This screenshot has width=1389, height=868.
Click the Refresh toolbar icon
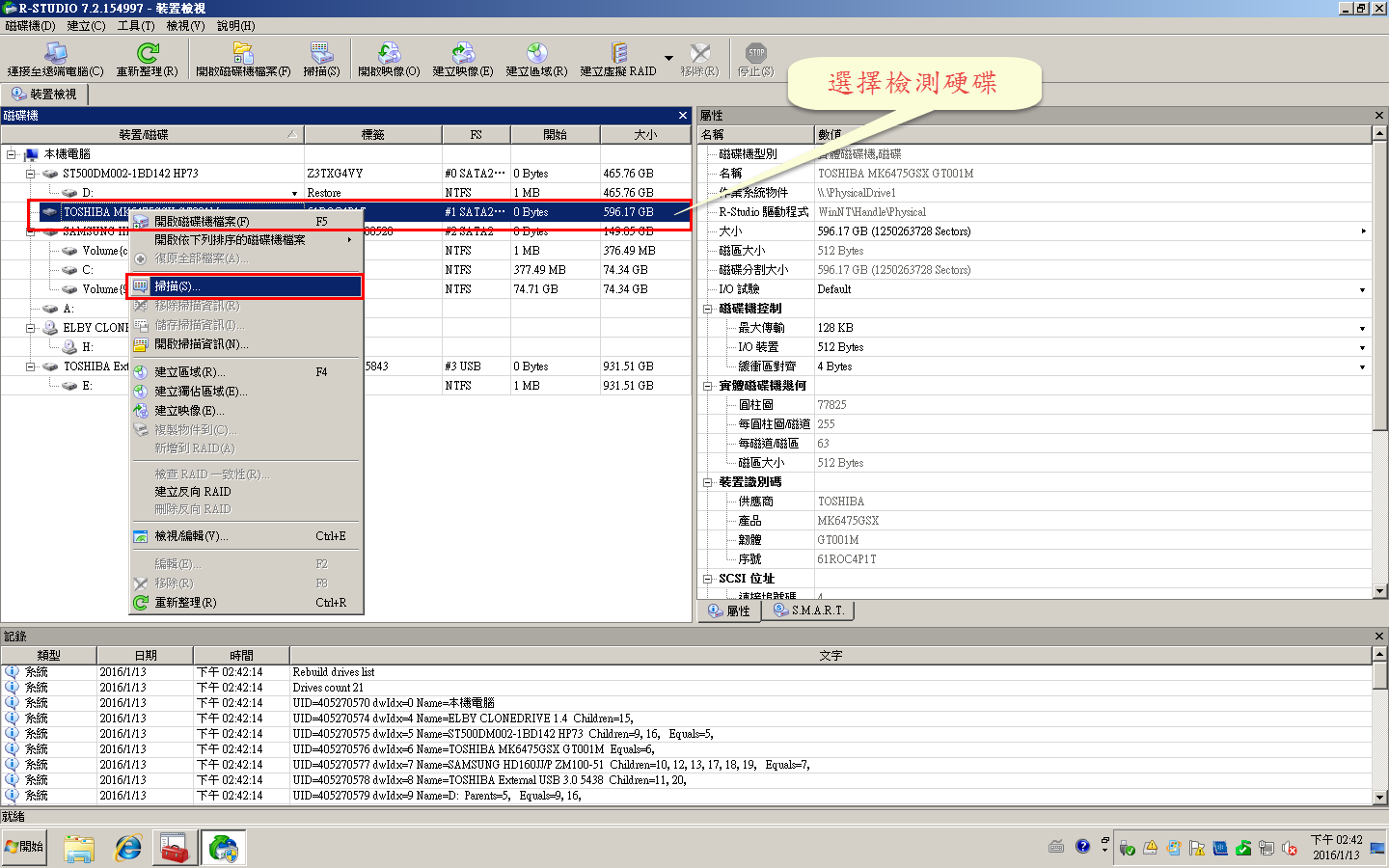(x=147, y=54)
